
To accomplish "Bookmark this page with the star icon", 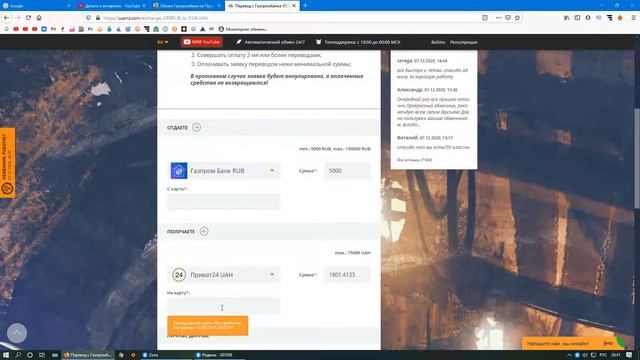I will point(518,18).
